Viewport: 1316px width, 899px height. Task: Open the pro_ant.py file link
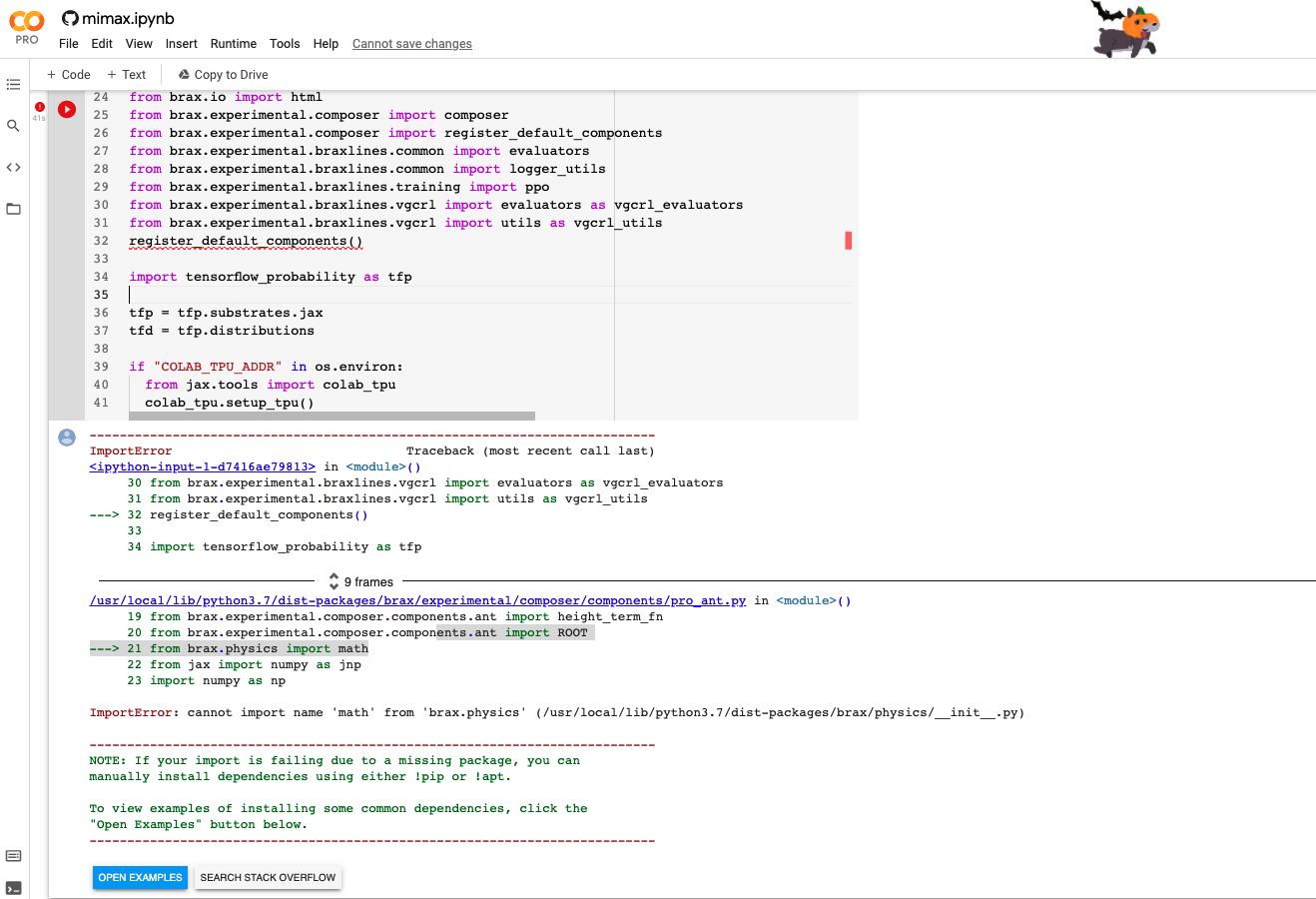click(416, 600)
